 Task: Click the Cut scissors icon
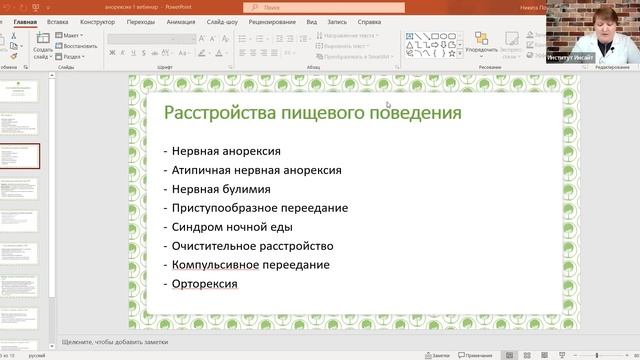click(13, 36)
